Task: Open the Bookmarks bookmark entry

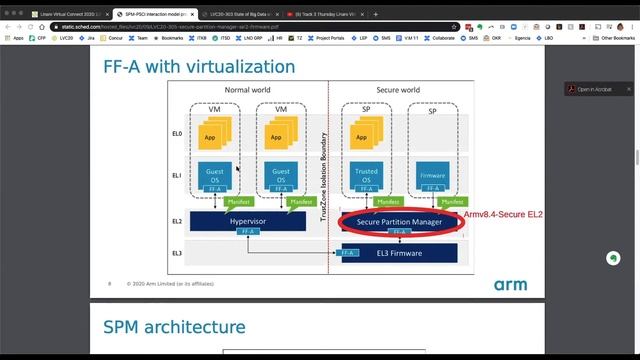Action: pyautogui.click(x=168, y=38)
